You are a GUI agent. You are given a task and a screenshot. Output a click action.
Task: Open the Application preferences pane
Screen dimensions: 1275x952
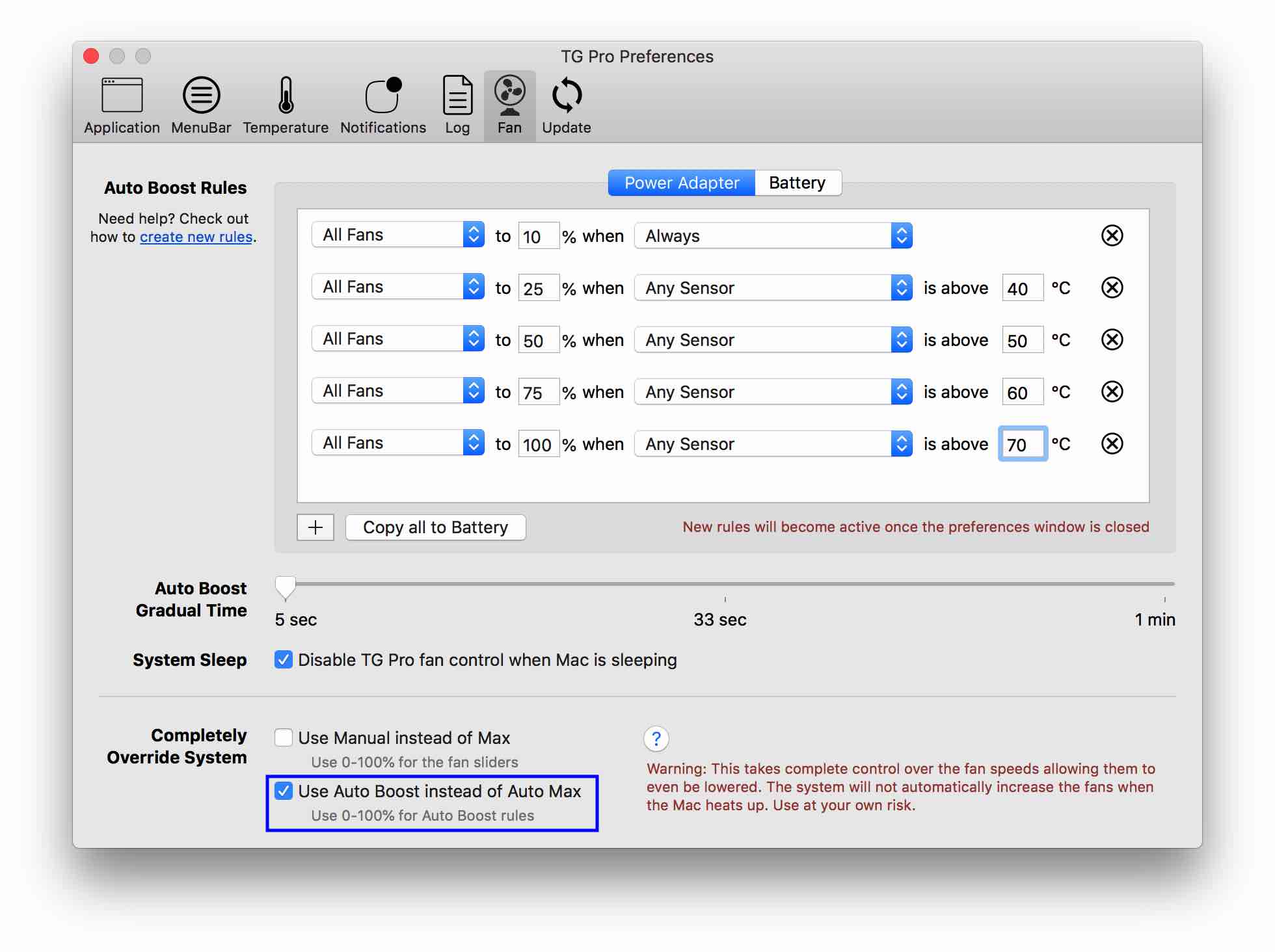pyautogui.click(x=122, y=105)
